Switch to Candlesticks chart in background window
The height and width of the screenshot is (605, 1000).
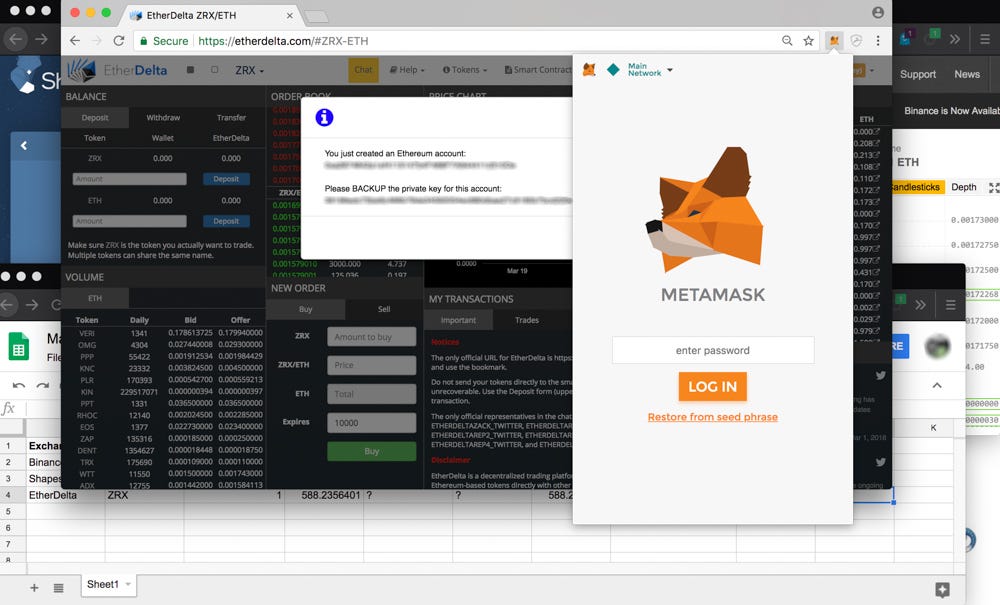[x=916, y=187]
